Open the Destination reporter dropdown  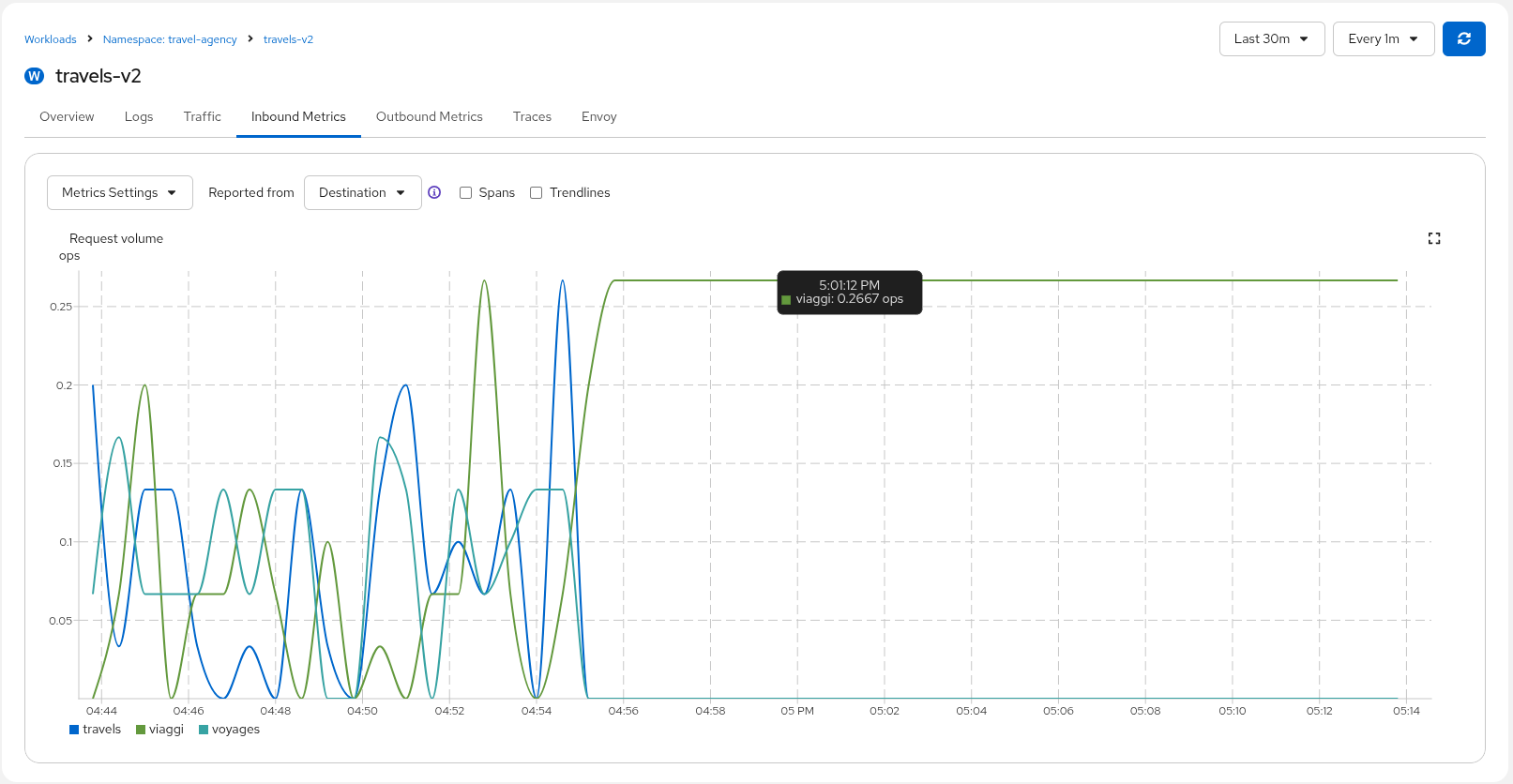coord(363,192)
